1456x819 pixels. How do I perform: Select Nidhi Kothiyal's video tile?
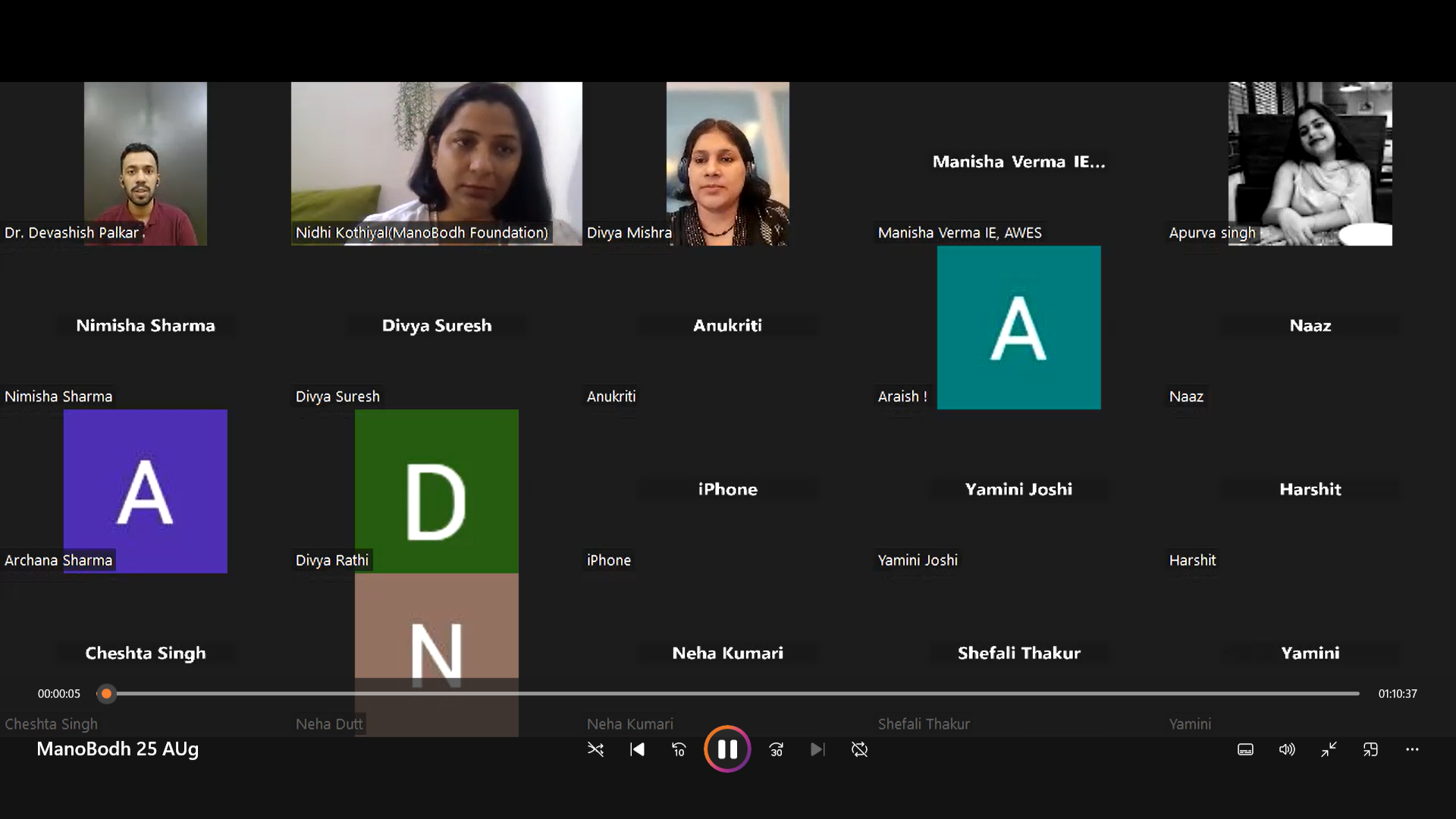click(x=437, y=164)
